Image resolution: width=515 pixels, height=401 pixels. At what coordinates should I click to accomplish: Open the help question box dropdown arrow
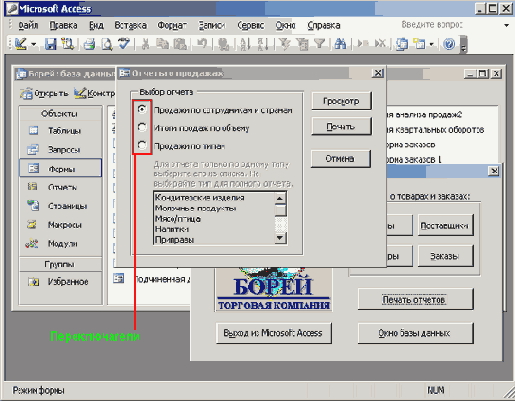coord(506,25)
